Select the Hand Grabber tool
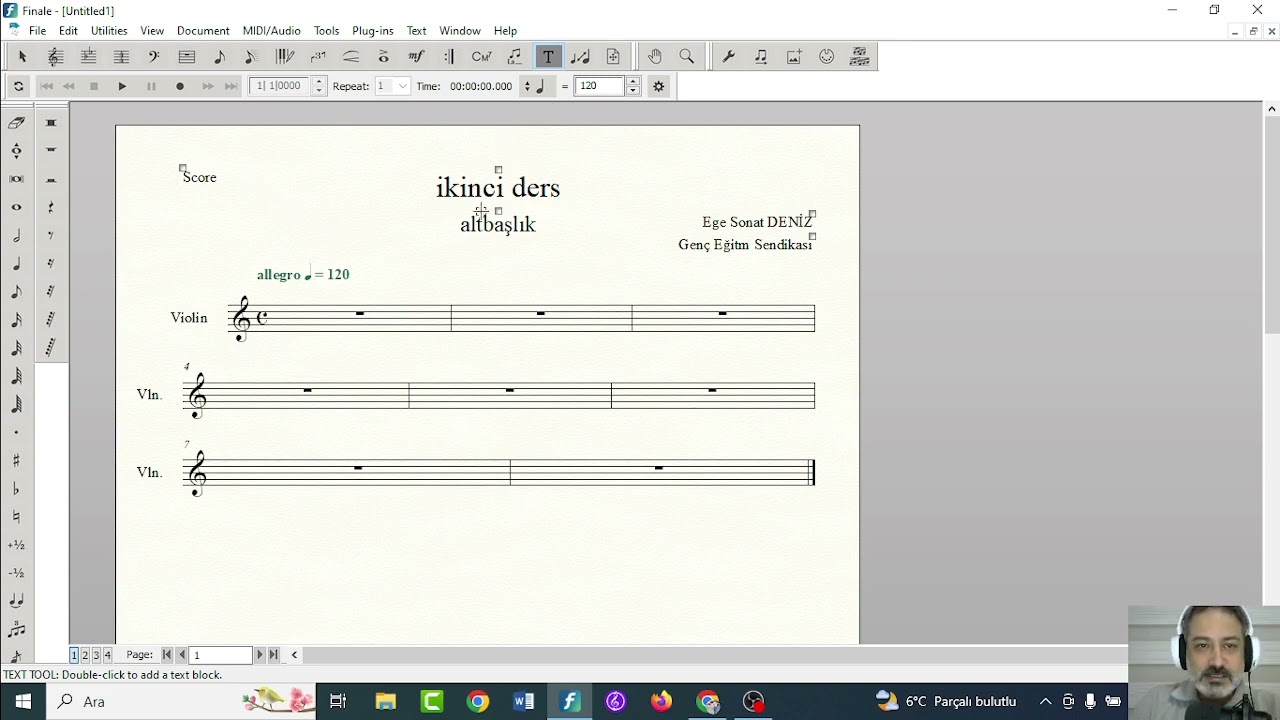The width and height of the screenshot is (1280, 720). (x=654, y=57)
